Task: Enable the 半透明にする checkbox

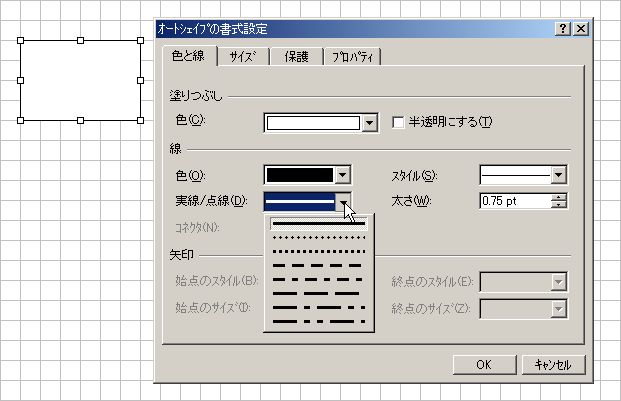Action: coord(398,122)
